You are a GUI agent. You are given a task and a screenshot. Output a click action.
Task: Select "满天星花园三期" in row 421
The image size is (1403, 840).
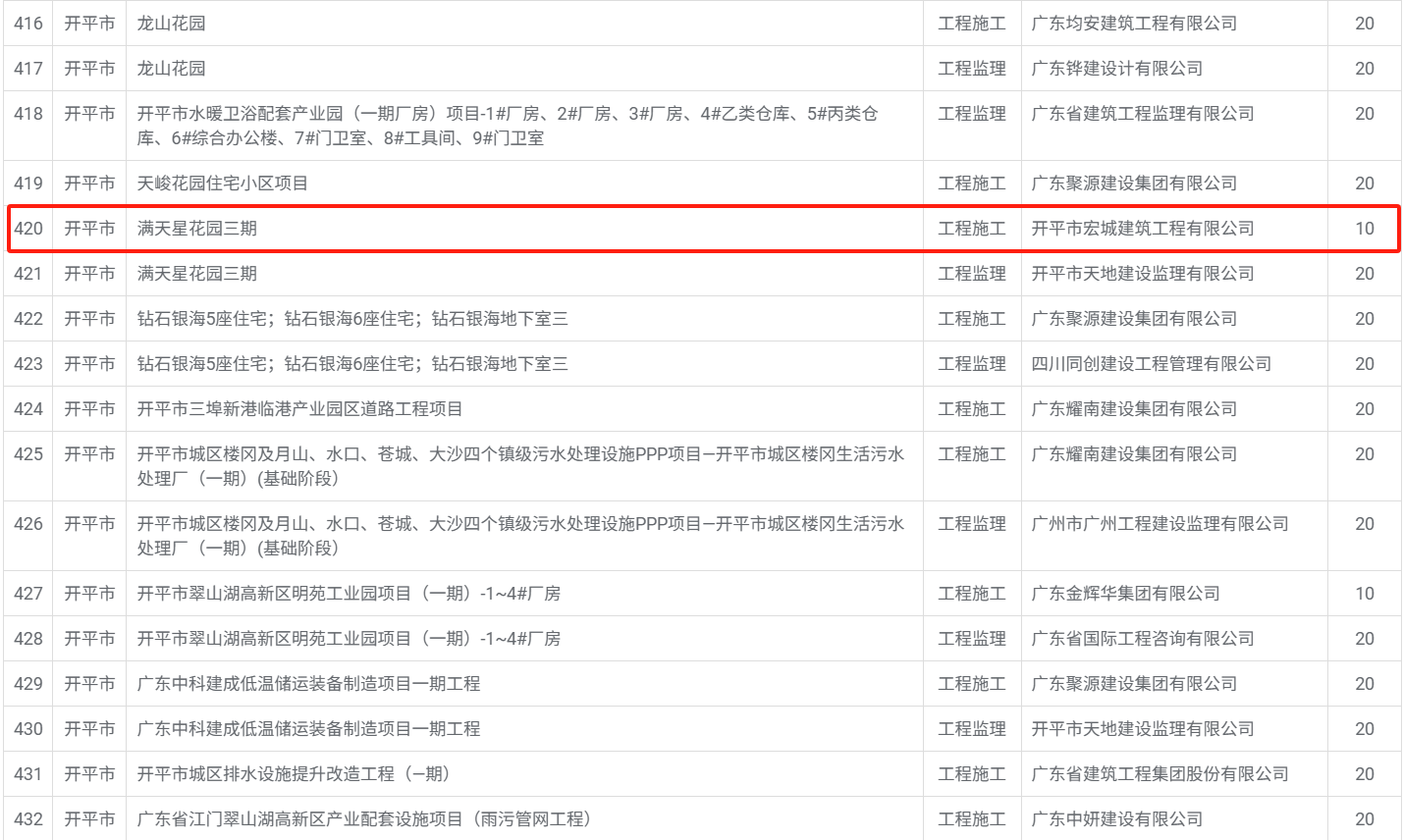point(197,274)
